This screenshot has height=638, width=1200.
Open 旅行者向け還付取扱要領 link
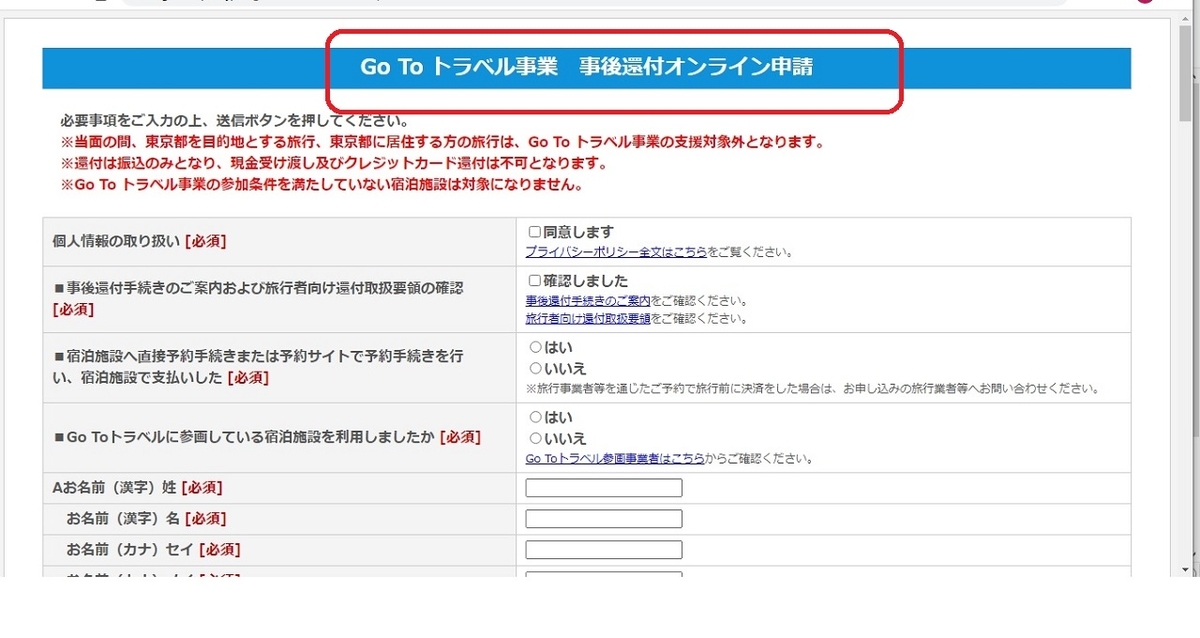coord(588,319)
